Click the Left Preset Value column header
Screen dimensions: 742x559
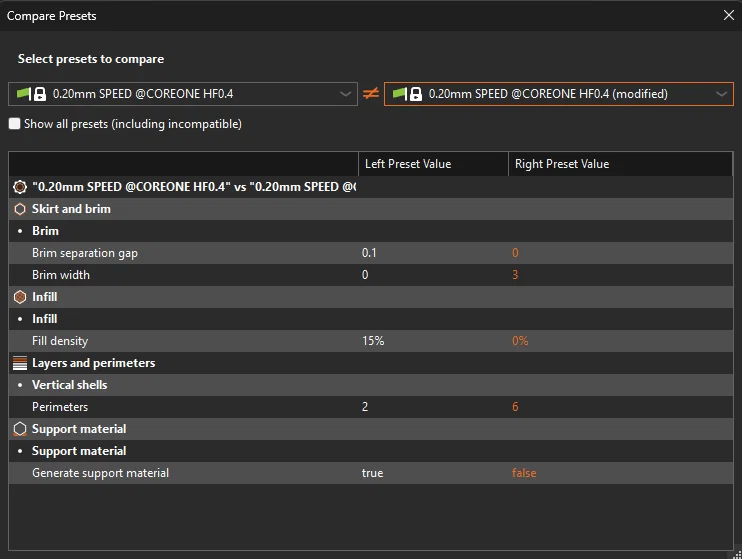433,164
